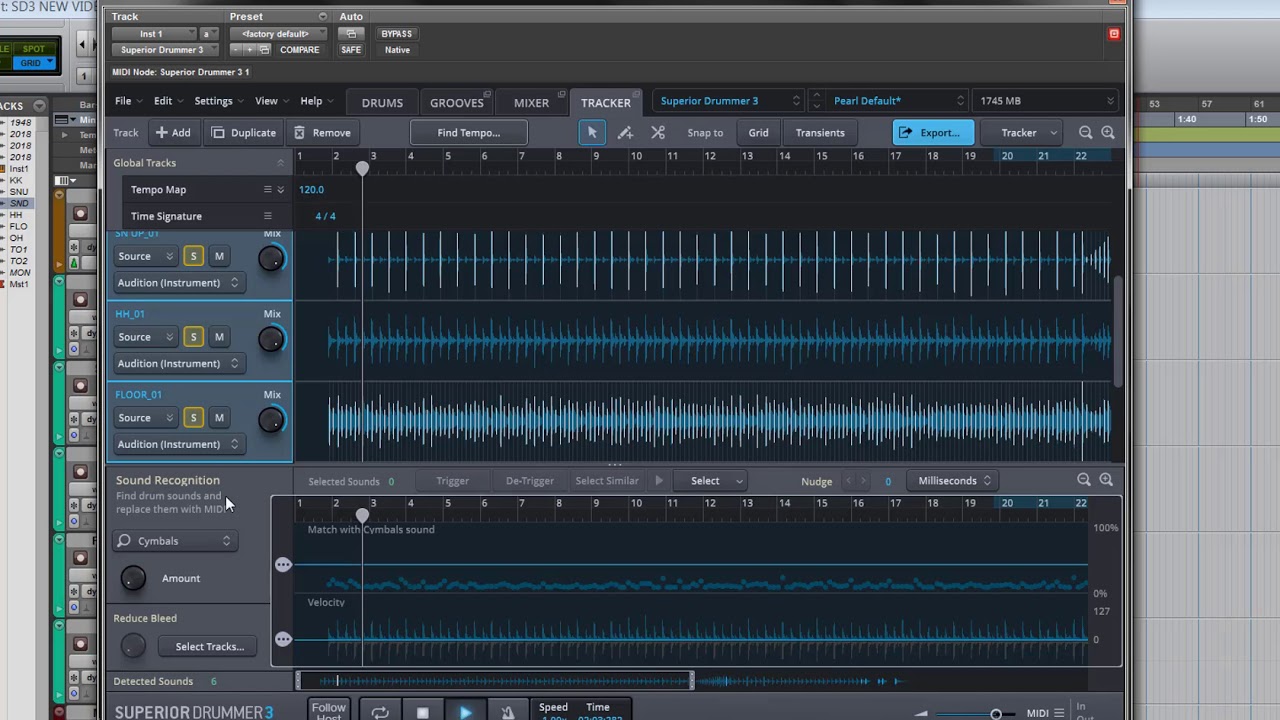Collapse the Global Tracks section
1280x720 pixels.
[280, 163]
